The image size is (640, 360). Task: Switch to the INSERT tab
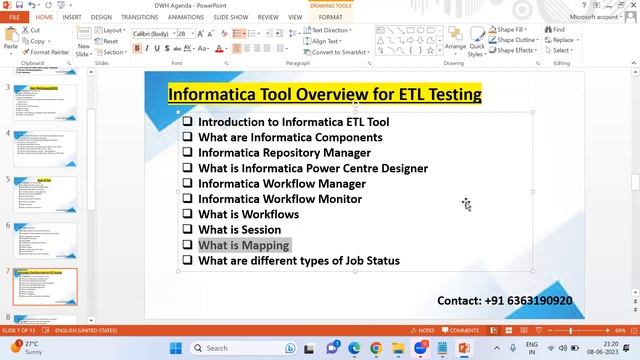[72, 17]
